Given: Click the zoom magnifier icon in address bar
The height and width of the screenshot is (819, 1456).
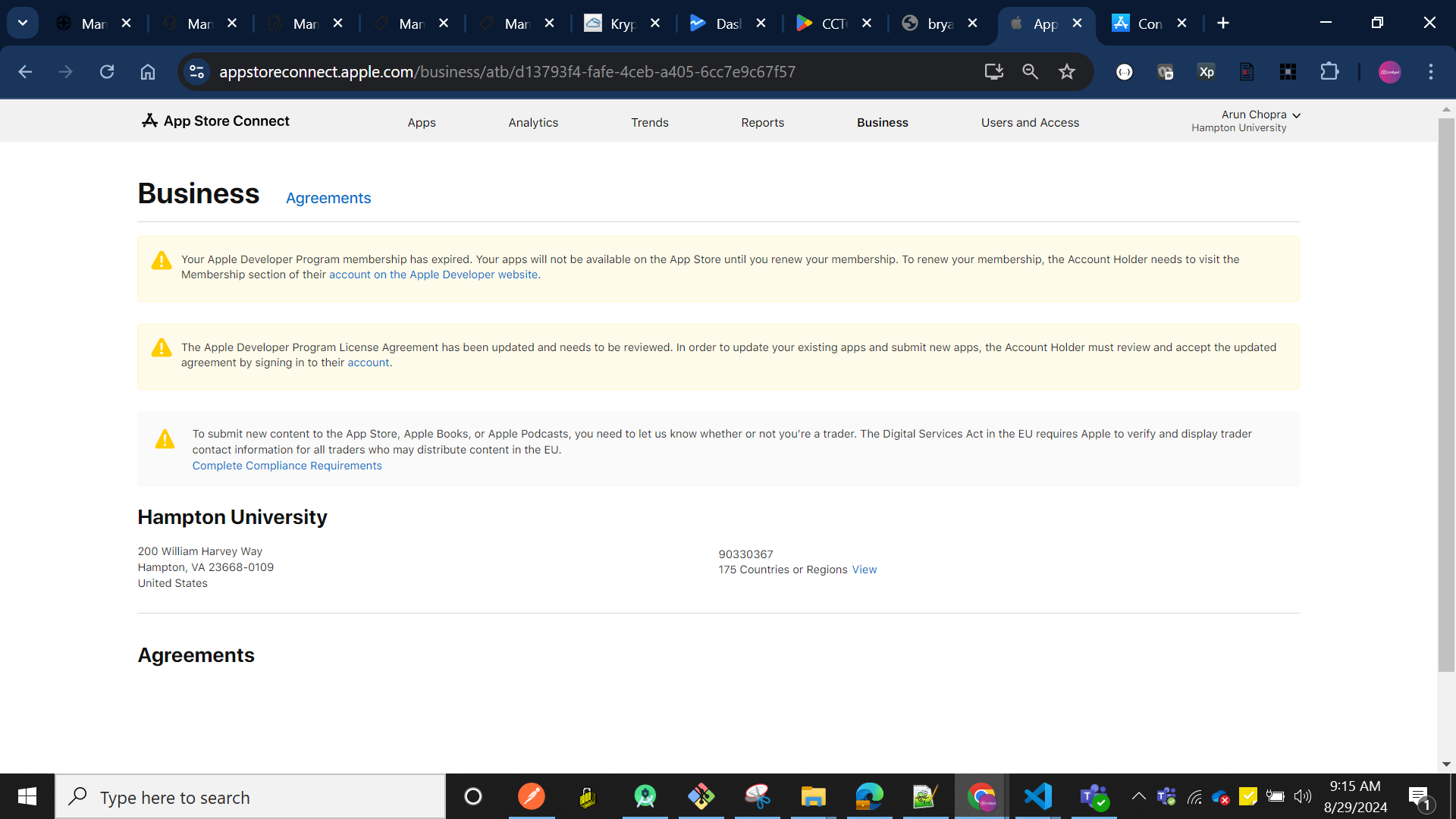Looking at the screenshot, I should [1030, 72].
